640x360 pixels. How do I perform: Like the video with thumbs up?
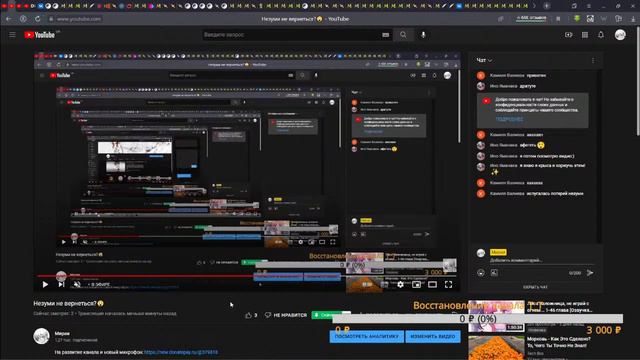point(251,315)
